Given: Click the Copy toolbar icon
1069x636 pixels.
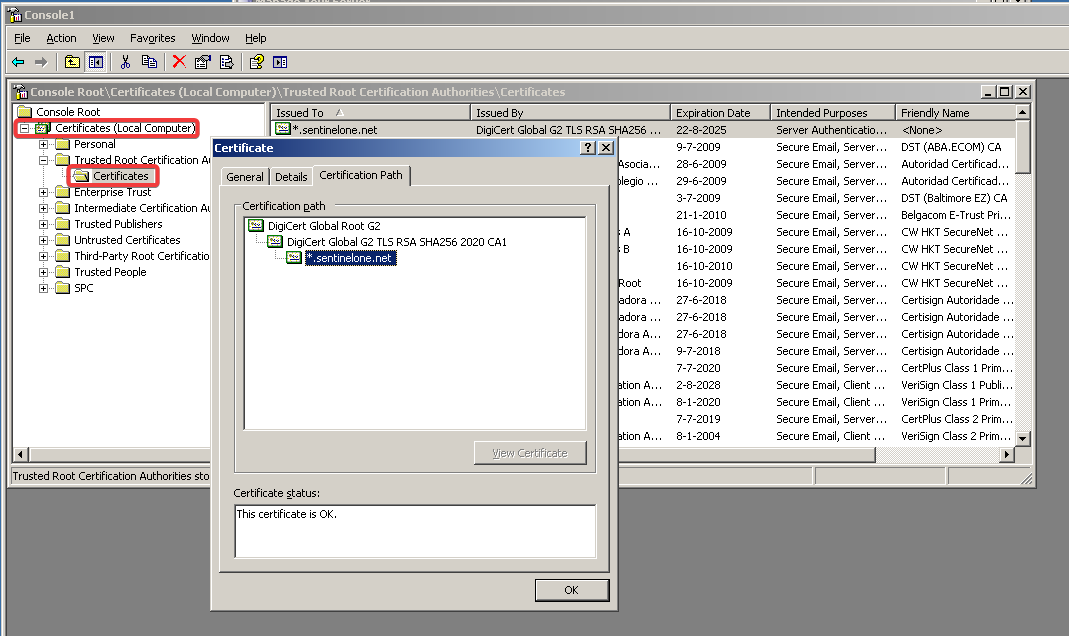Looking at the screenshot, I should point(149,62).
